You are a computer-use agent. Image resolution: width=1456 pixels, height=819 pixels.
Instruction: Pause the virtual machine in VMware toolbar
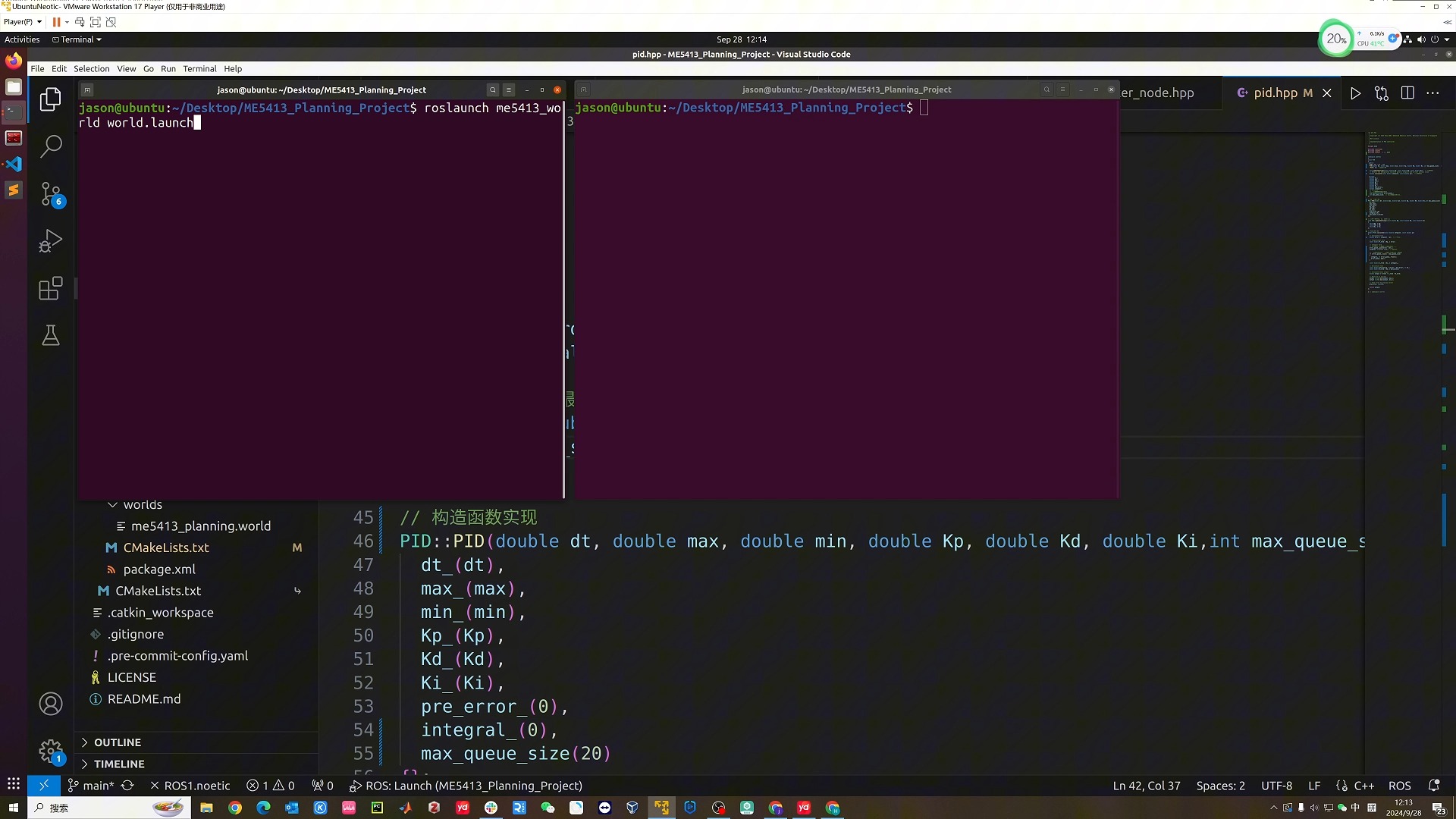point(56,22)
